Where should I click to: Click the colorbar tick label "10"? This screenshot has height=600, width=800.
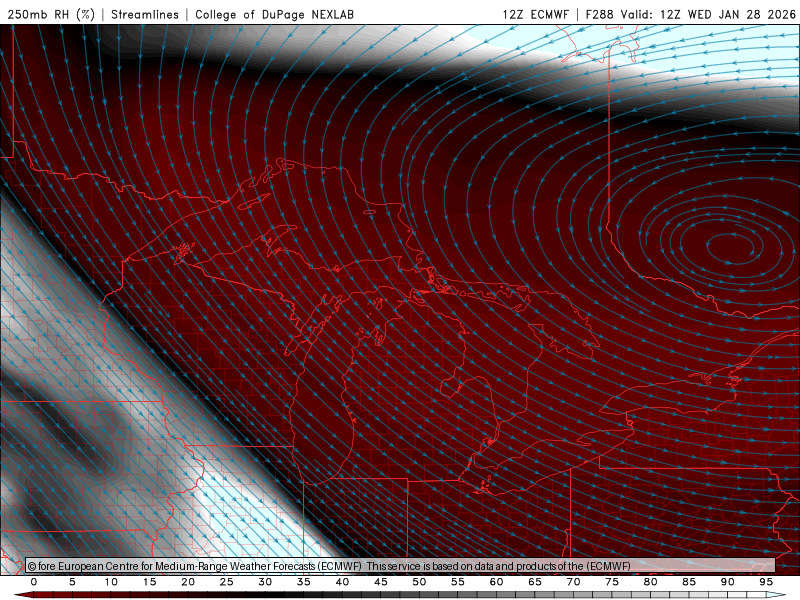pyautogui.click(x=111, y=582)
